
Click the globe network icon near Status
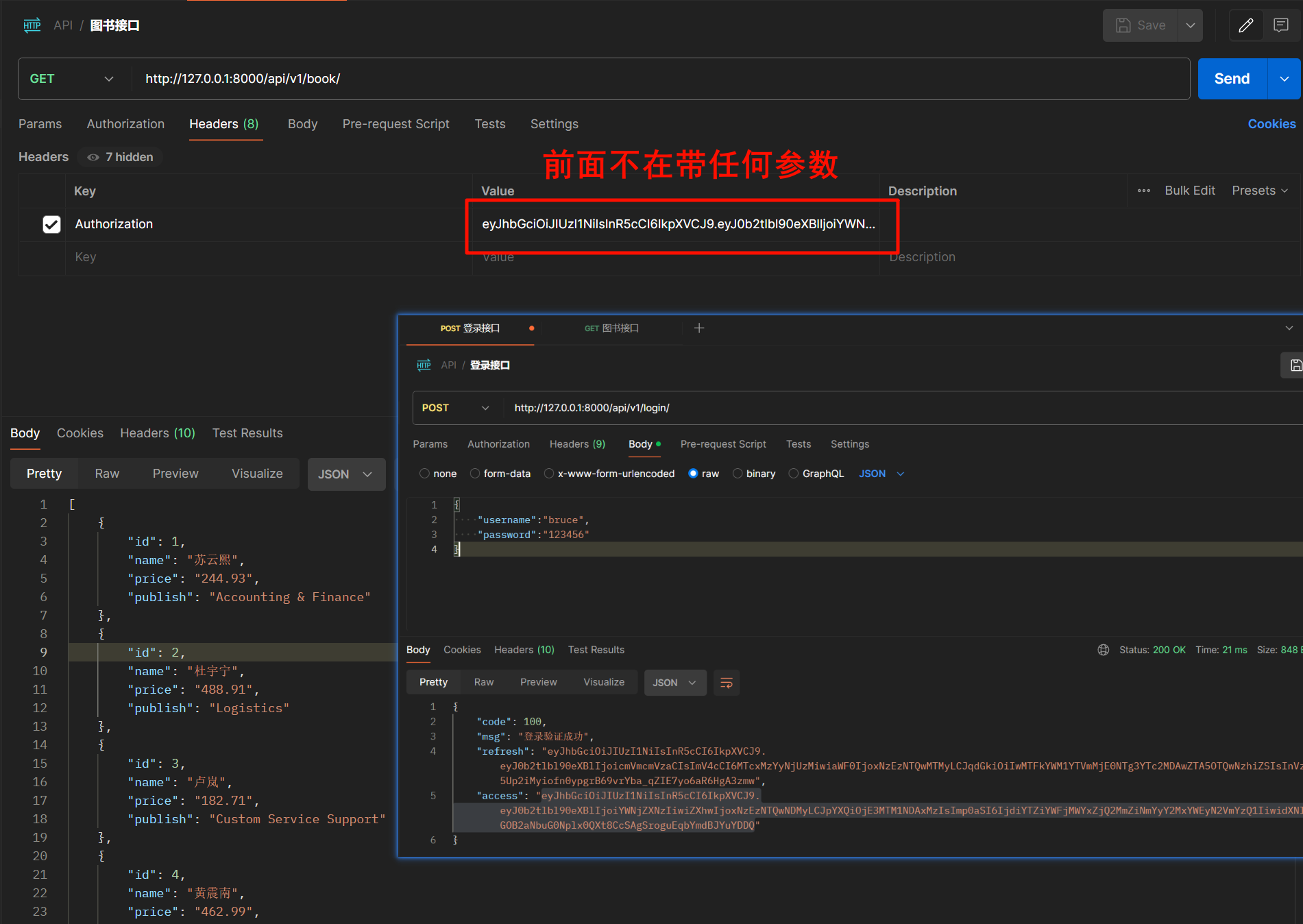[1104, 650]
